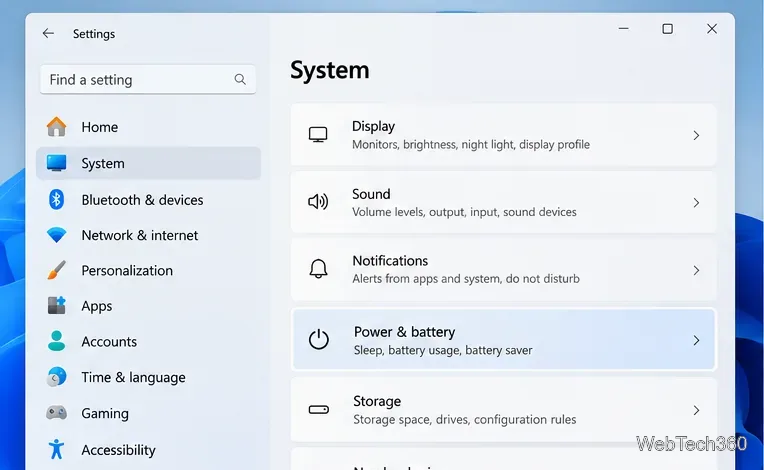Maximize the Settings window

[668, 29]
